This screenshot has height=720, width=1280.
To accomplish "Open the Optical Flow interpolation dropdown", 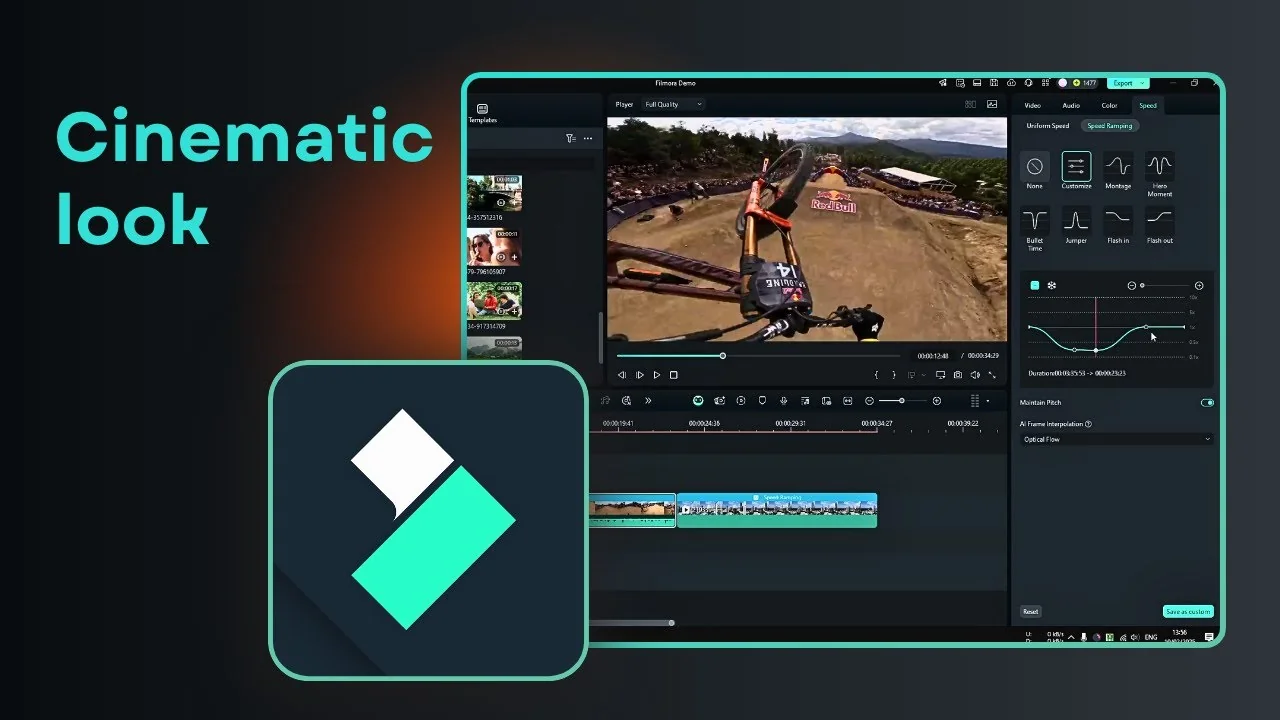I will coord(1115,438).
